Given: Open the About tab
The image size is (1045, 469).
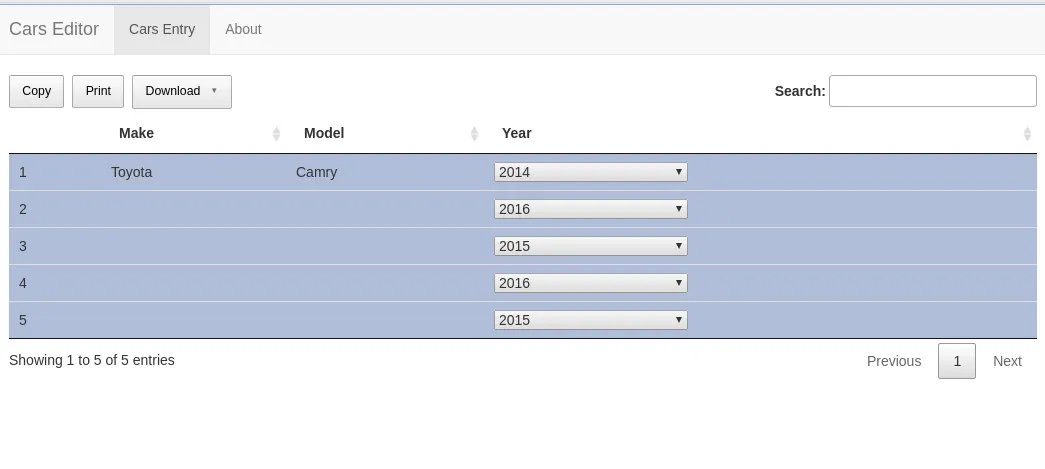Looking at the screenshot, I should pyautogui.click(x=243, y=29).
